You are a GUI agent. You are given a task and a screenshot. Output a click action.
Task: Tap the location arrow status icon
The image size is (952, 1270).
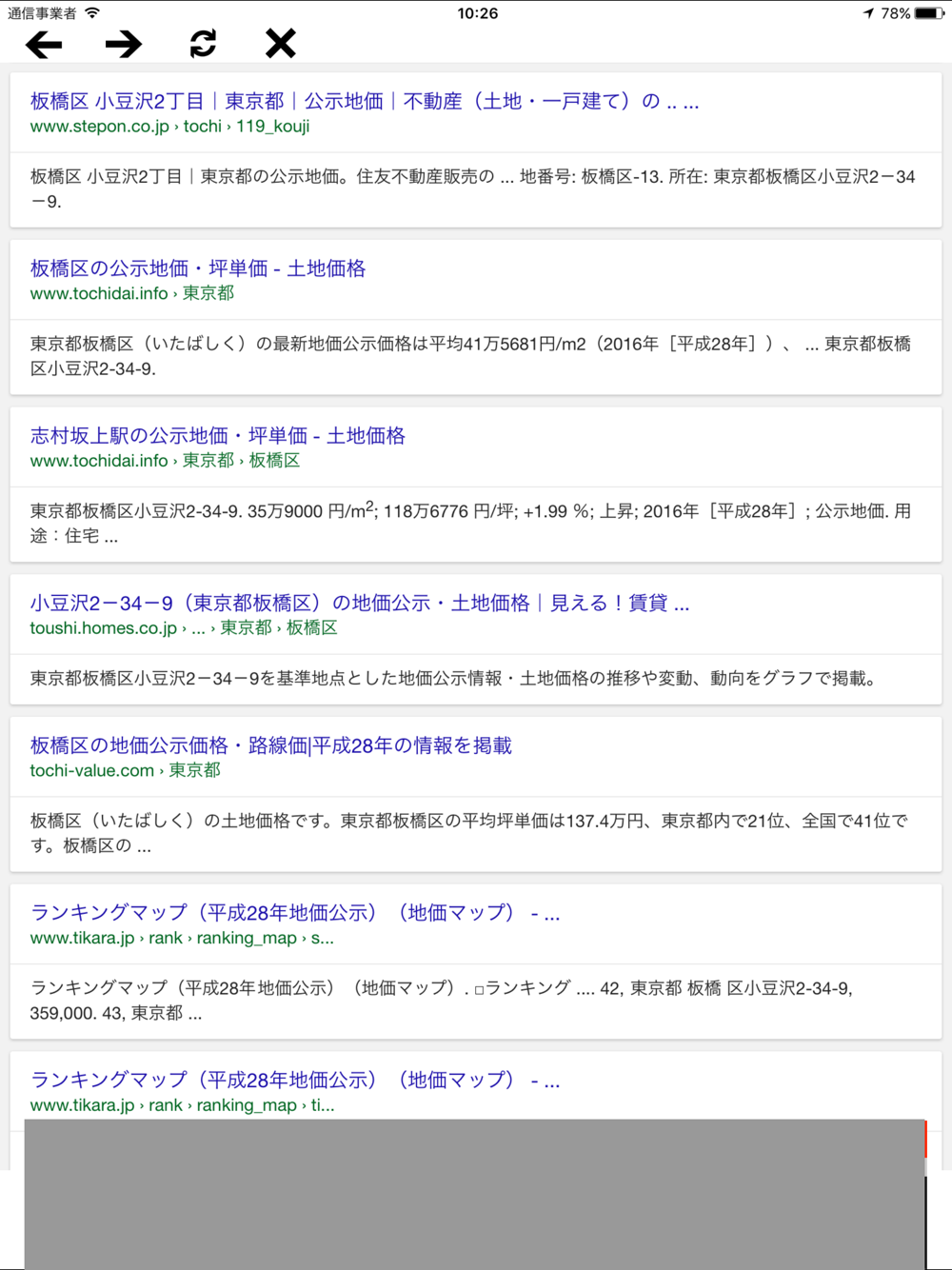tap(868, 13)
